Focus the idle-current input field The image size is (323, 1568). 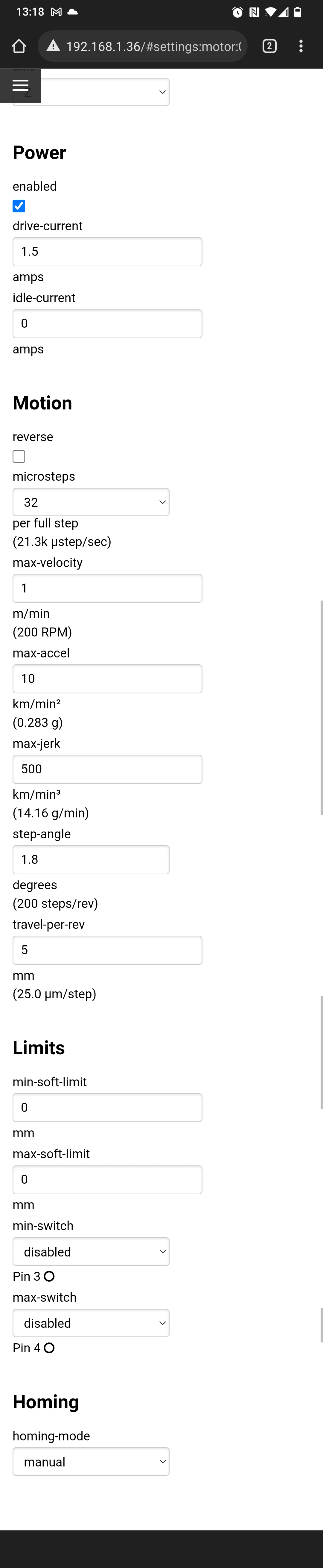click(x=107, y=323)
